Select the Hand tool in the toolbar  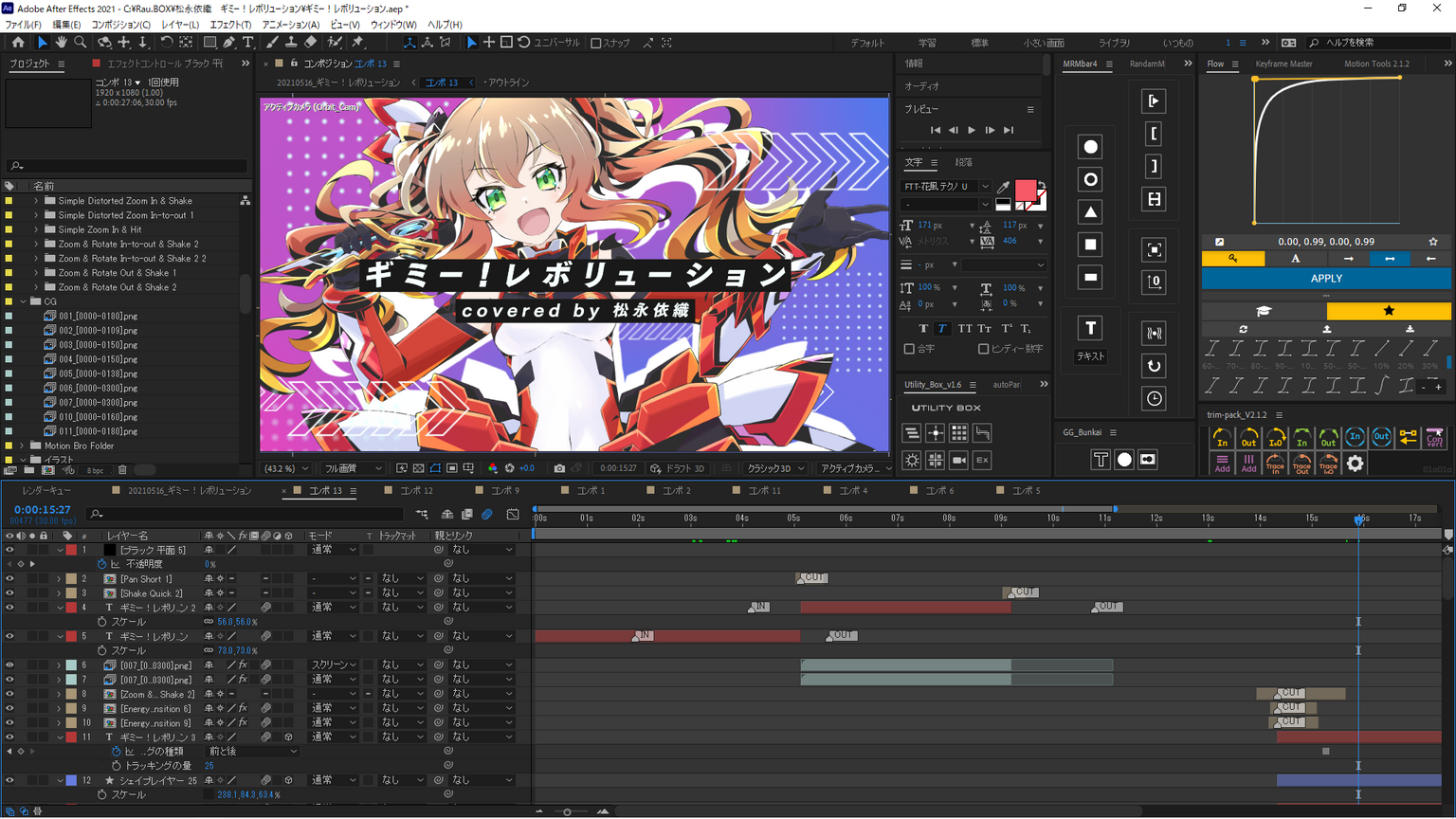61,43
